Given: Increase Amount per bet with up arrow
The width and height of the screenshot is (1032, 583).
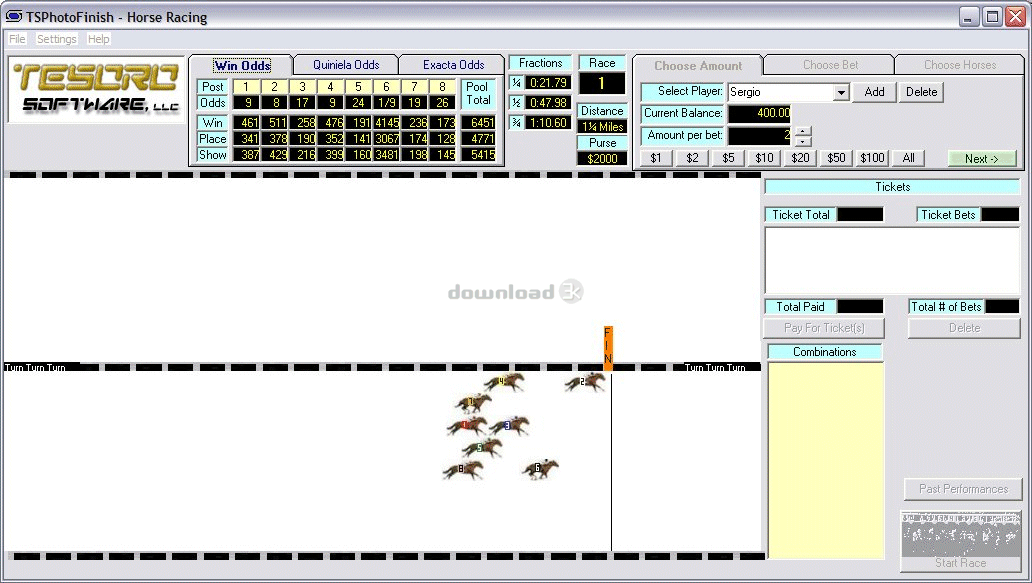Looking at the screenshot, I should 803,131.
